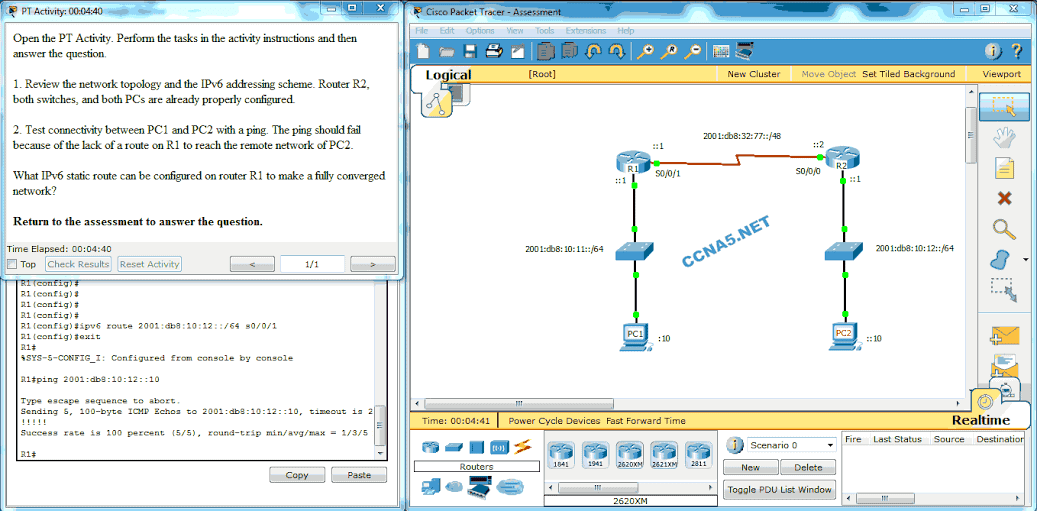Select the Wireless Devices category
The image size is (1037, 511).
(x=499, y=448)
